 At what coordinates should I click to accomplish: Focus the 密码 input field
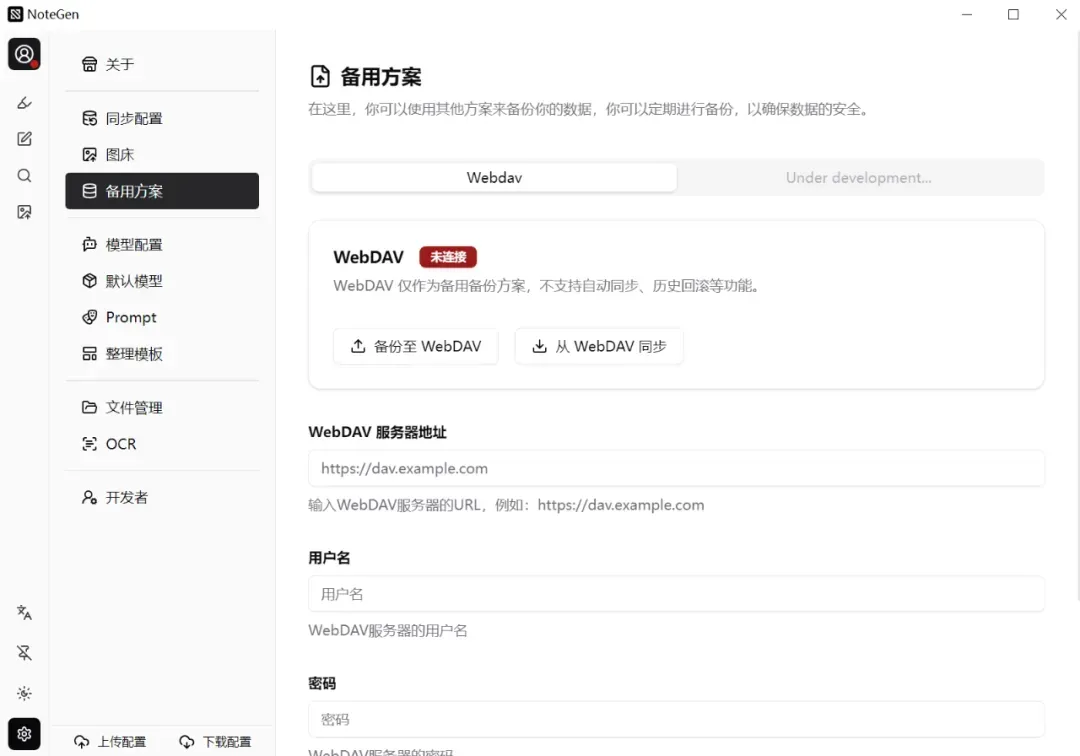click(676, 720)
